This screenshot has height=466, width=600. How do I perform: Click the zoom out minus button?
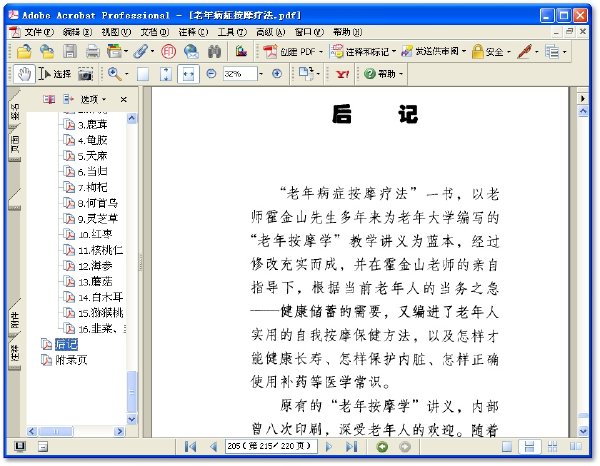point(211,73)
